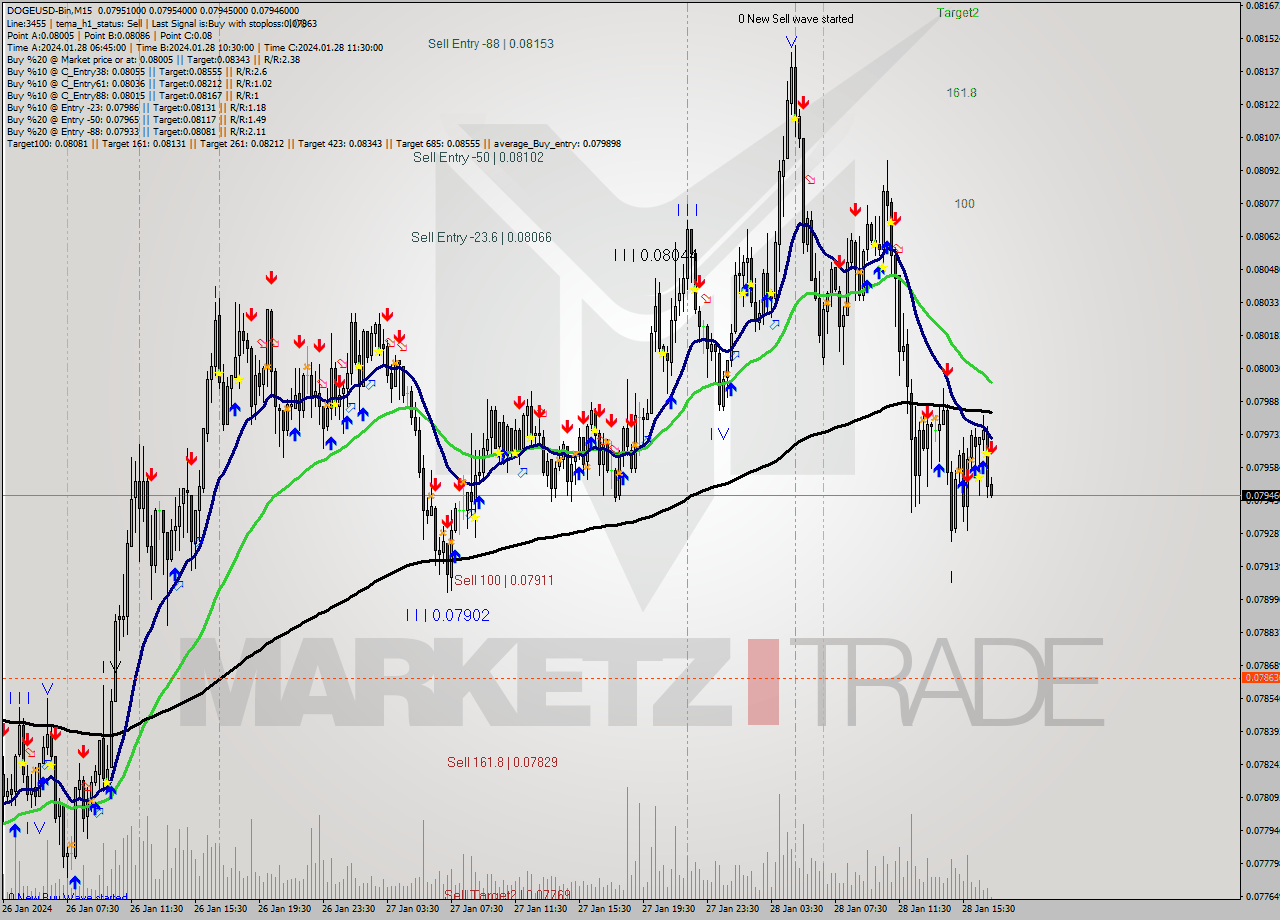Click the 'Sell Entry -88 | 0.08153' label
This screenshot has height=920, width=1280.
[490, 43]
